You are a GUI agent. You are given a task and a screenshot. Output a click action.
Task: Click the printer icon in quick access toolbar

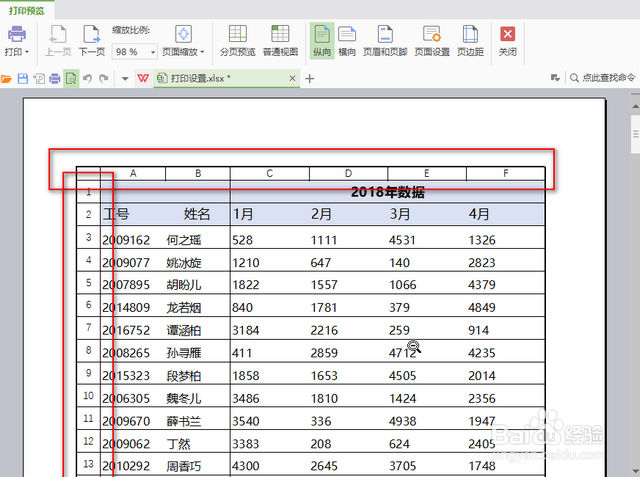coord(55,78)
